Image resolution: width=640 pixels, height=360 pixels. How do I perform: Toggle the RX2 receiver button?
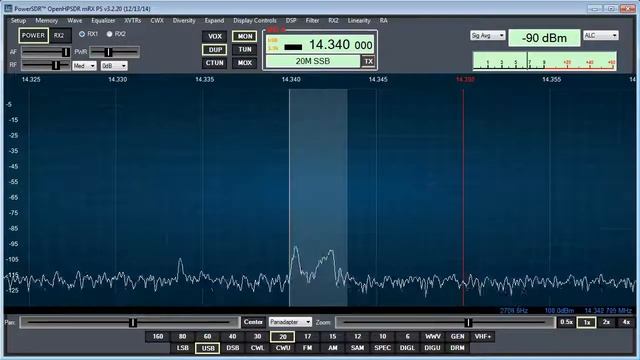[x=59, y=36]
